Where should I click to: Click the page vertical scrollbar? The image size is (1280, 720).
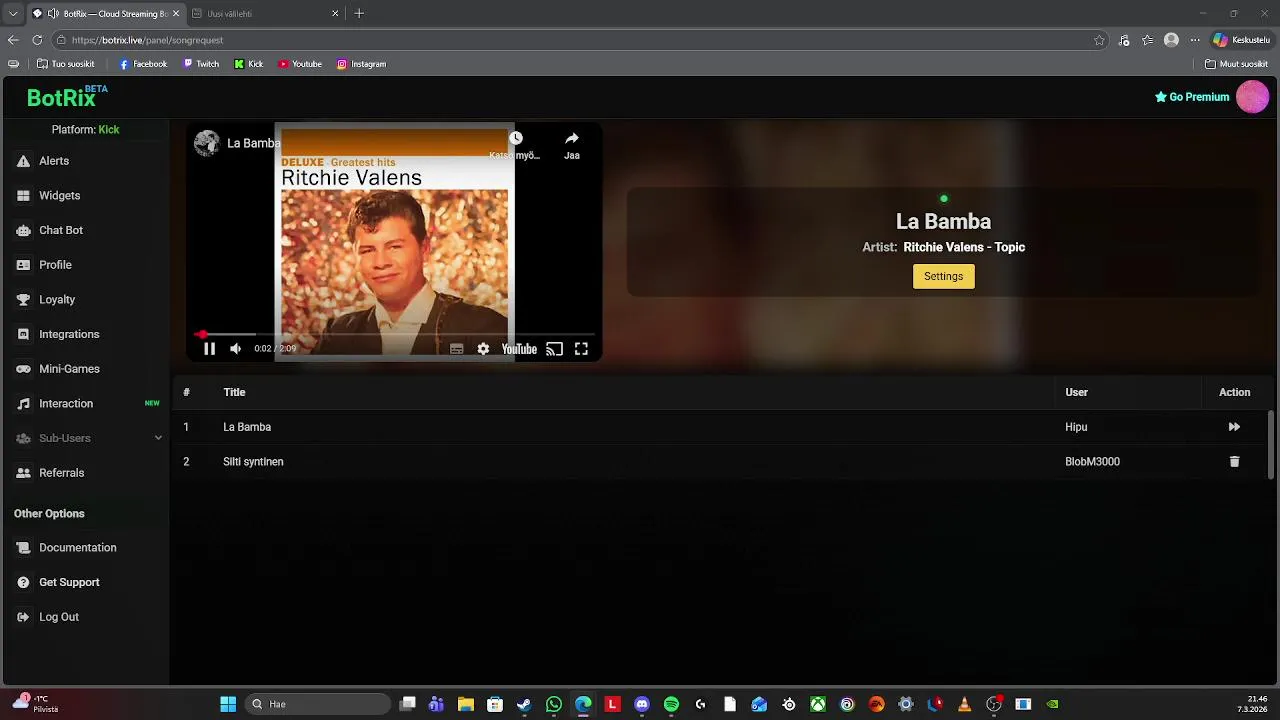tap(1272, 445)
